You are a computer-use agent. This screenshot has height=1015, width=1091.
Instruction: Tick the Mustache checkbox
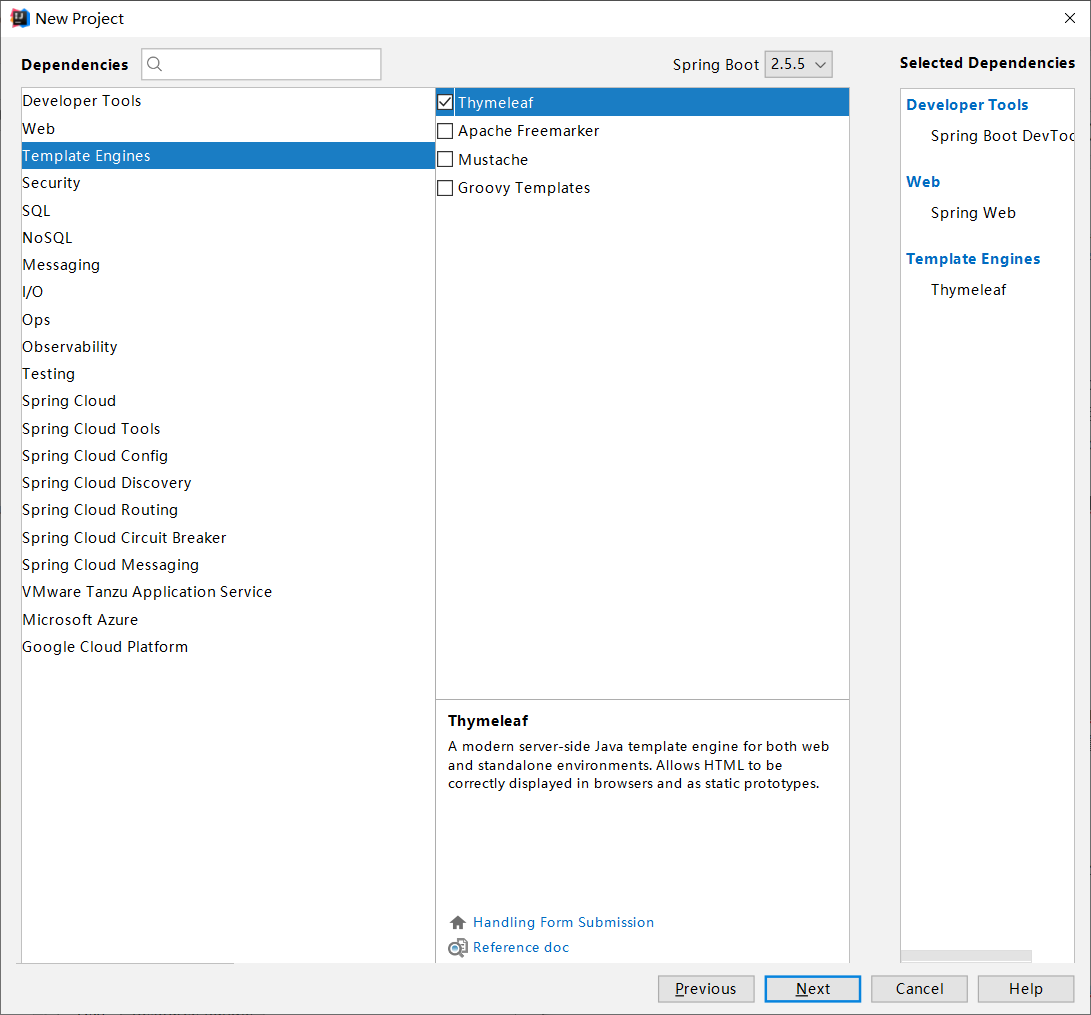[445, 159]
